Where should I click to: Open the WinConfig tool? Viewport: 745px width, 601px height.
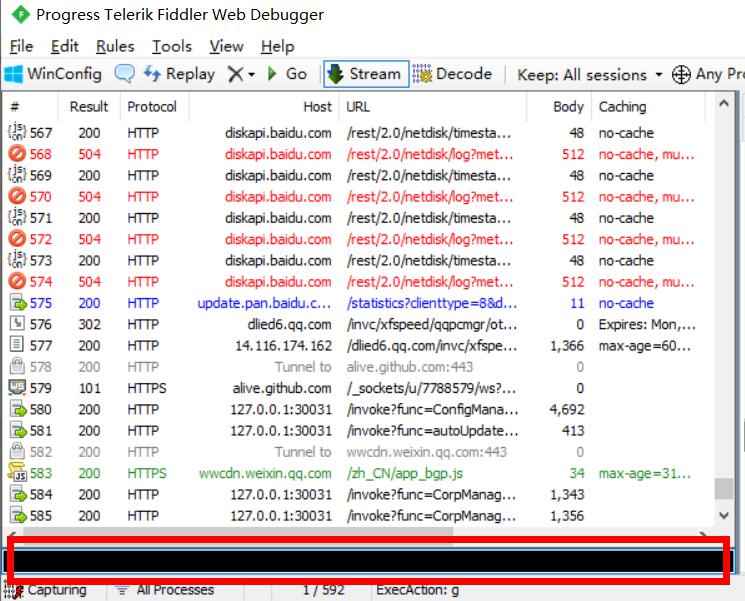54,74
